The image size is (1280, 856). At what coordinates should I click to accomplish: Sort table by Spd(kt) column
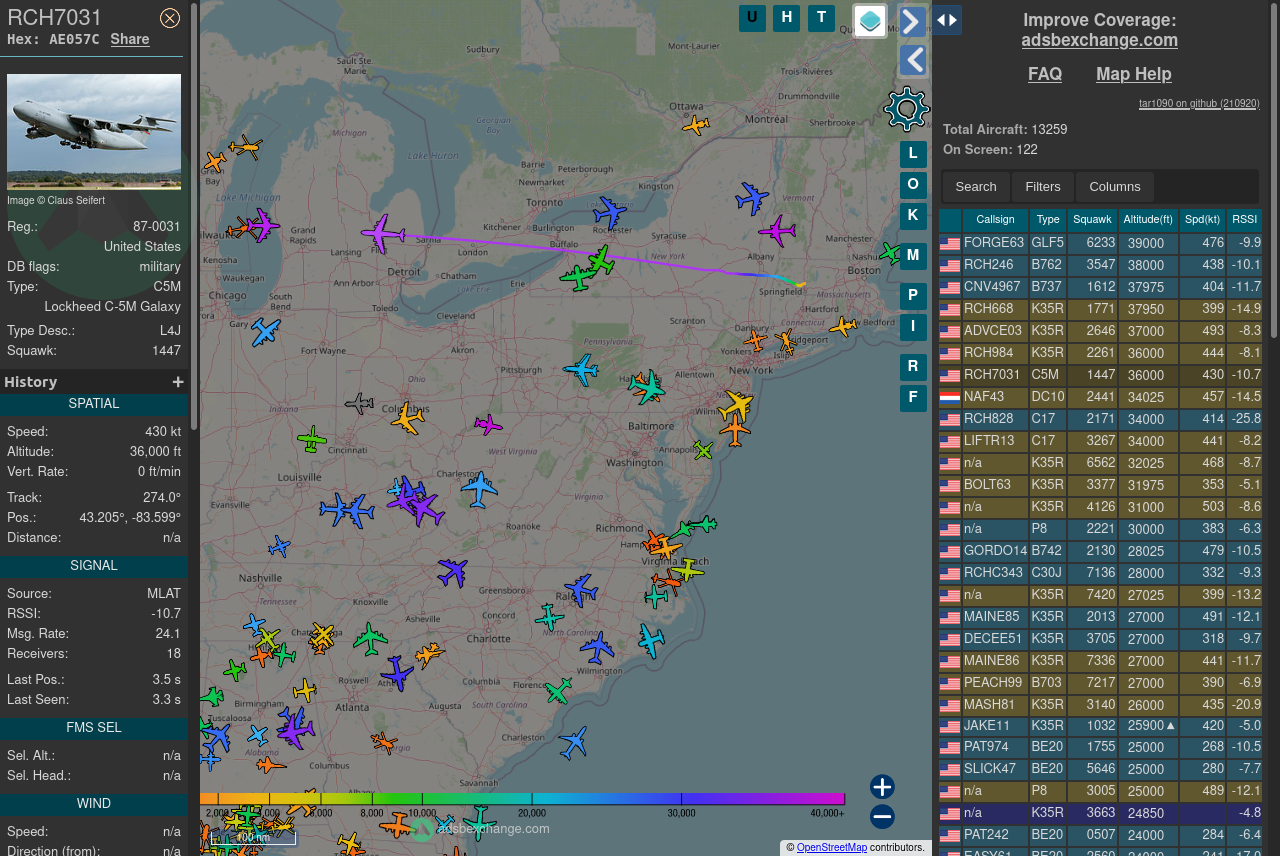click(x=1202, y=220)
